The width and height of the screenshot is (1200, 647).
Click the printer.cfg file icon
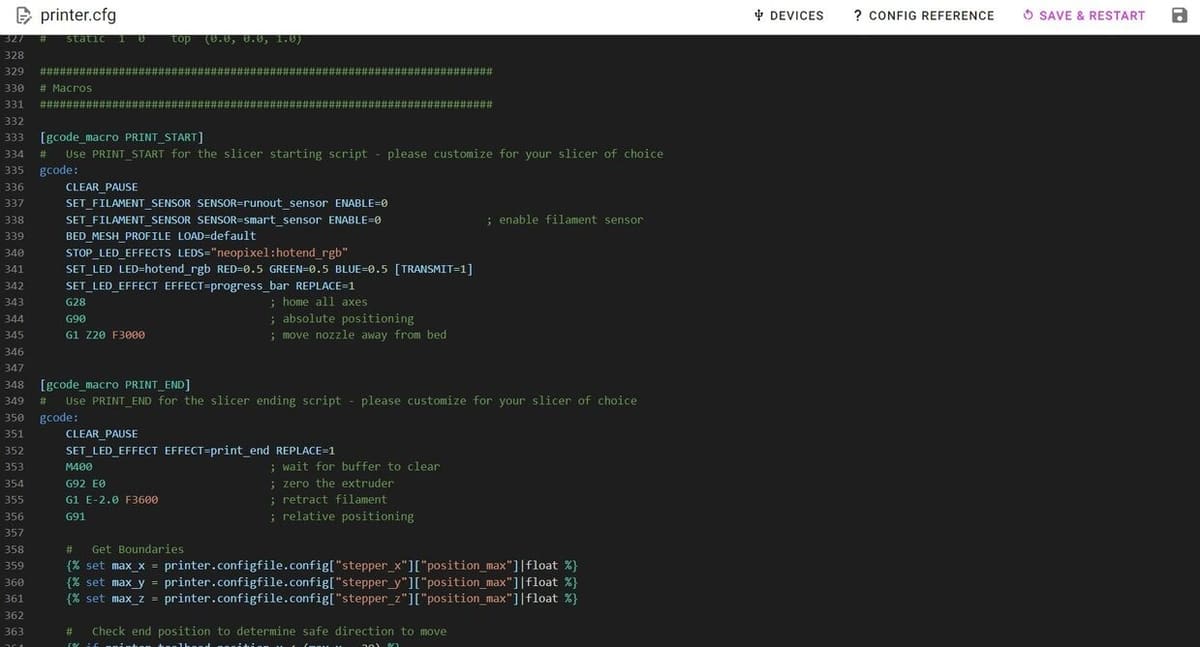point(23,15)
